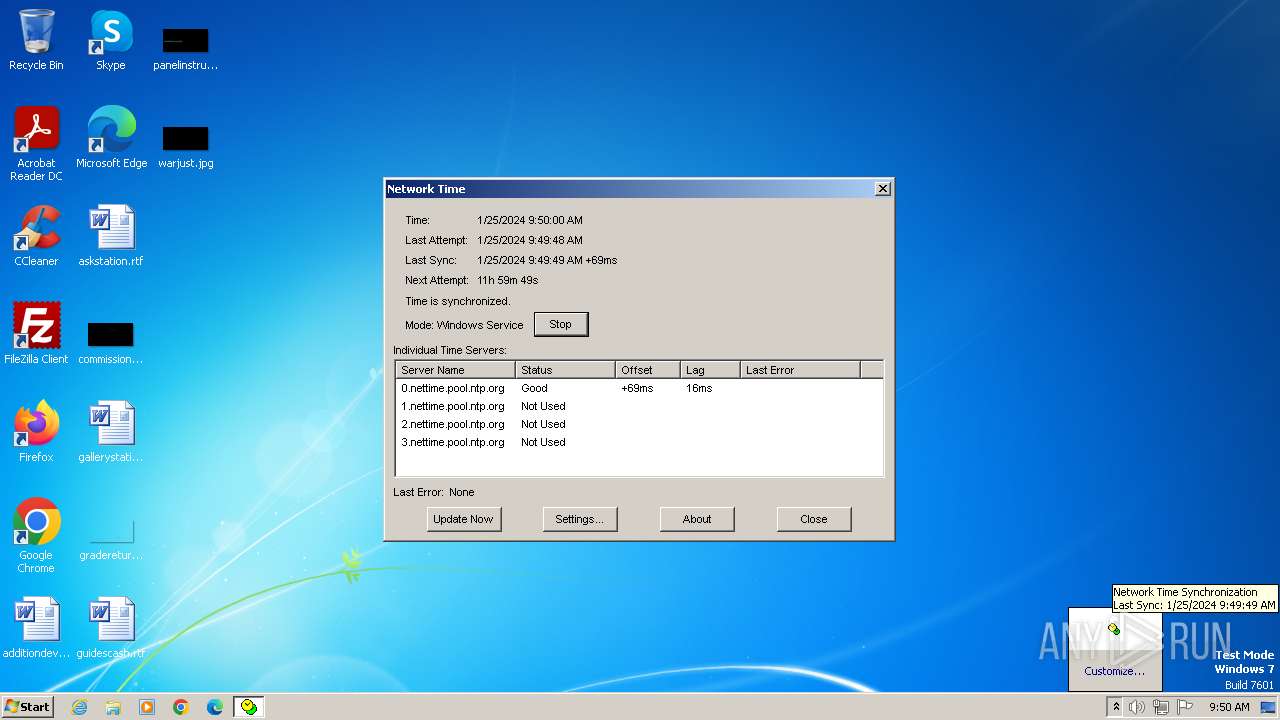The image size is (1280, 720).
Task: Click the Show Desktop button on the taskbar
Action: pyautogui.click(x=1270, y=707)
